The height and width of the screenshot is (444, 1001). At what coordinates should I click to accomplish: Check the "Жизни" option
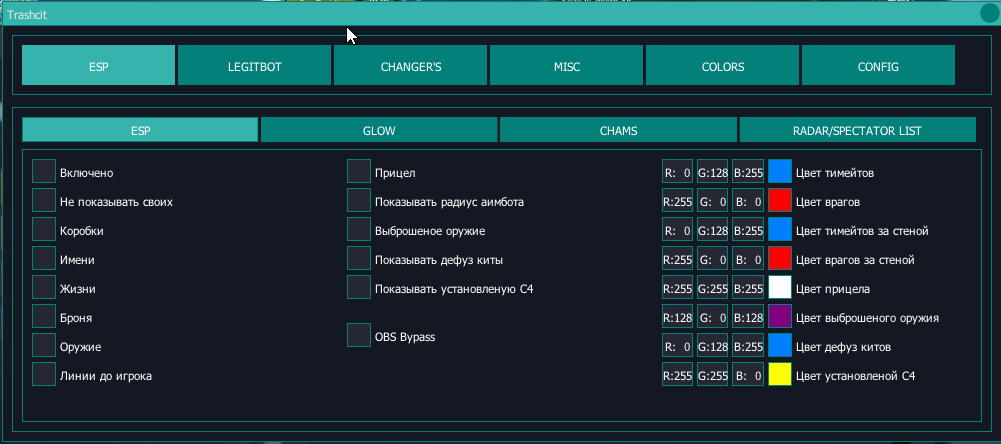[44, 288]
